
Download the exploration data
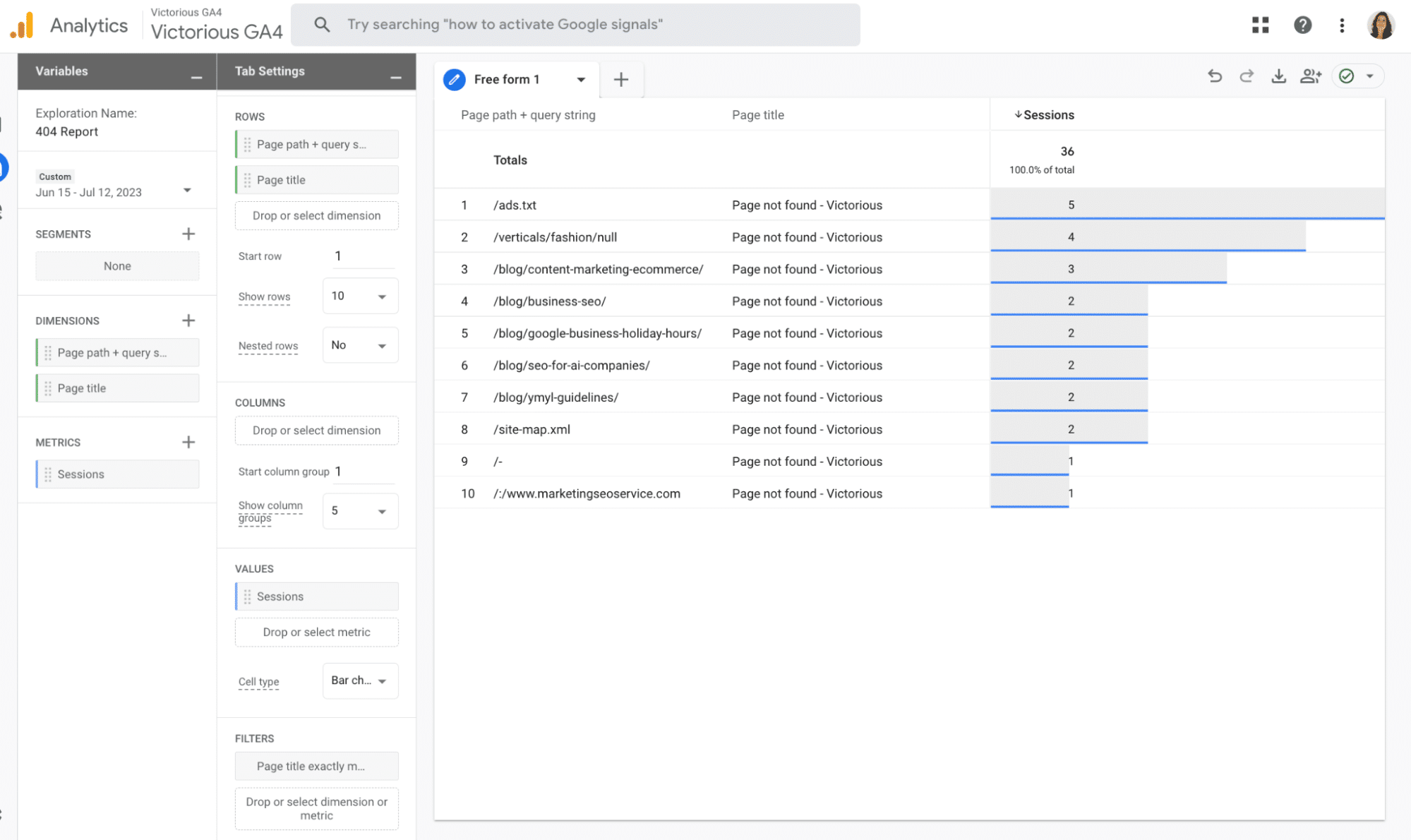[x=1278, y=76]
